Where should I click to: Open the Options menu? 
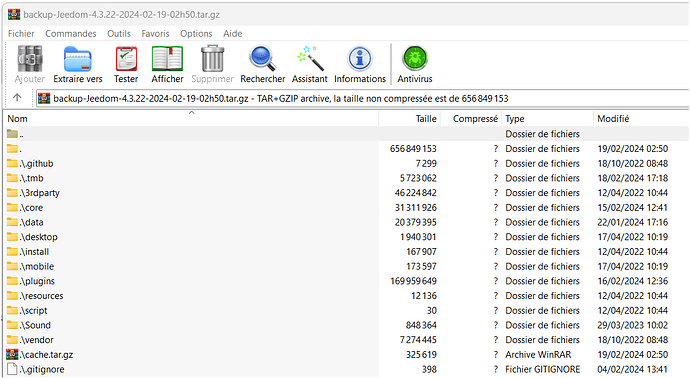coord(196,33)
